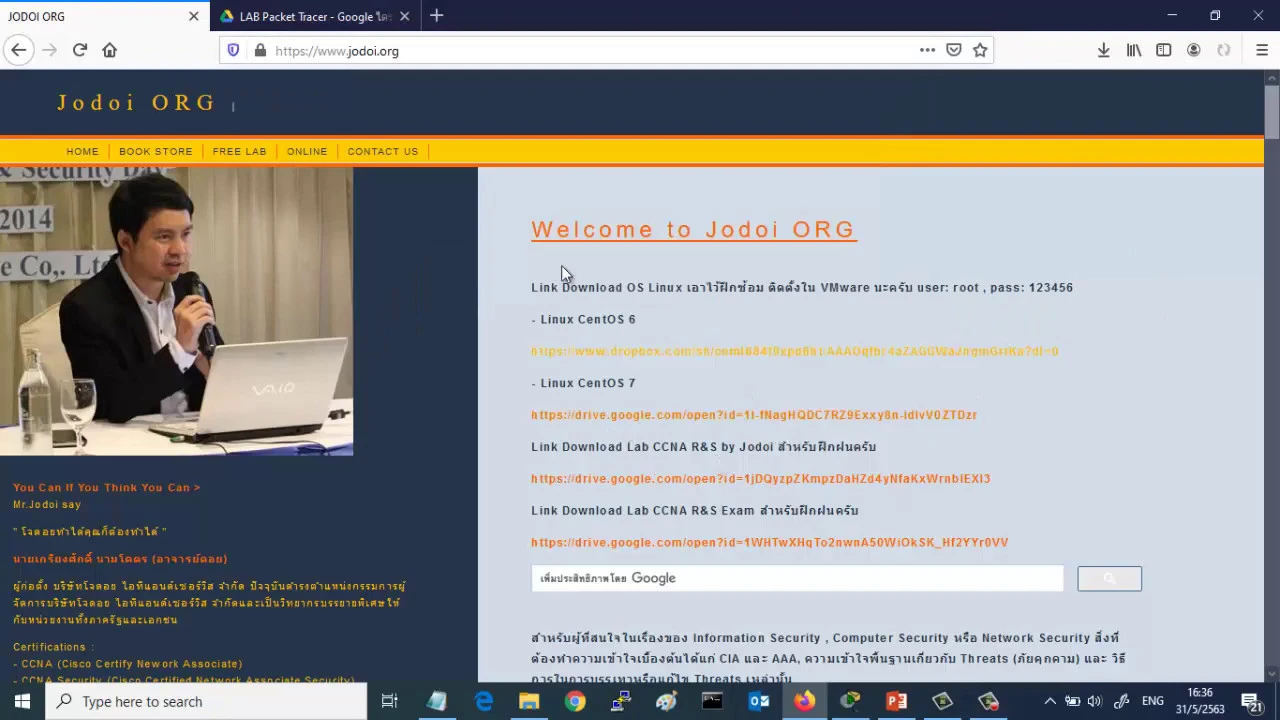The image size is (1280, 720).
Task: Show hidden system tray icons
Action: click(1050, 701)
